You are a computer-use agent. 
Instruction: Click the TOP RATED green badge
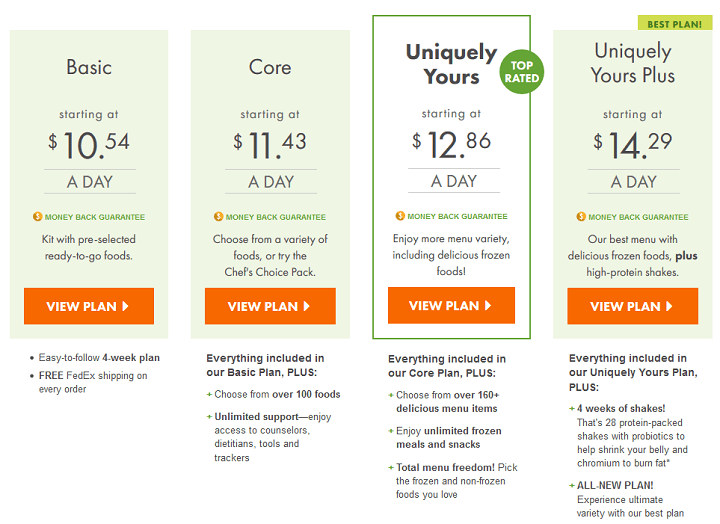coord(522,72)
